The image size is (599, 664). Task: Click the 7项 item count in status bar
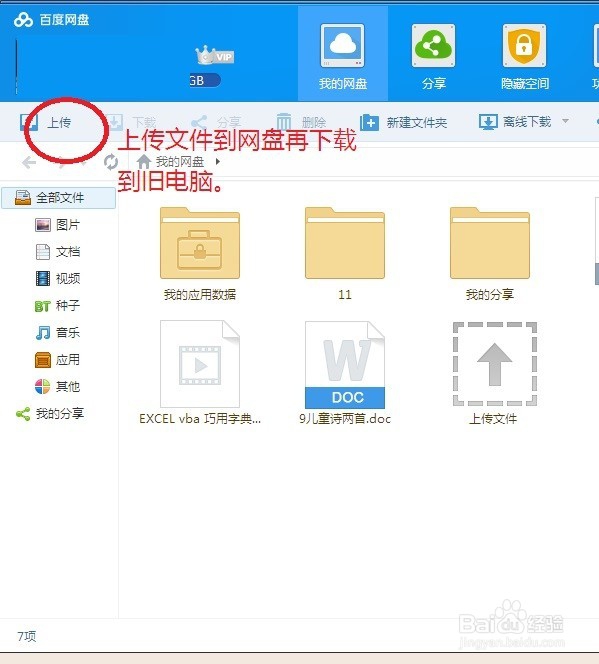(x=27, y=636)
